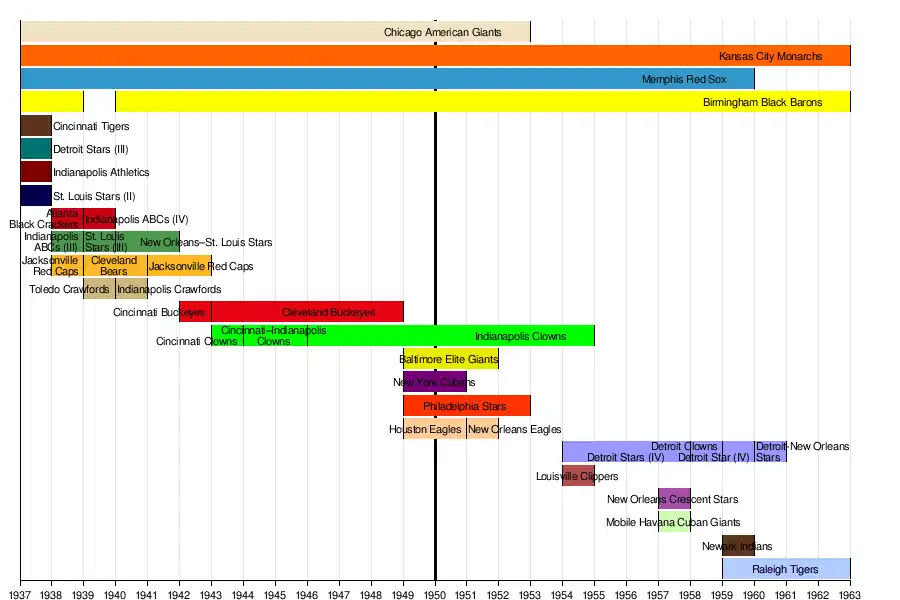Viewport: 900px width, 600px height.
Task: Click the 1950 year label on axis
Action: [x=435, y=592]
